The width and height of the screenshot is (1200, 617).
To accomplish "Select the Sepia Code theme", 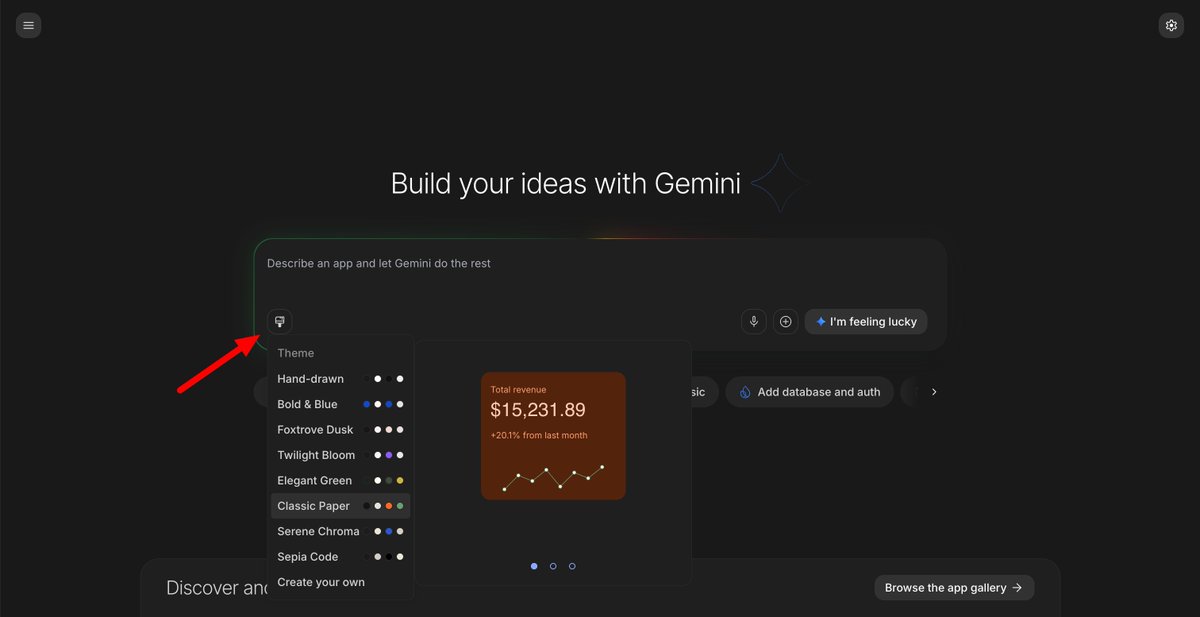I will [340, 557].
